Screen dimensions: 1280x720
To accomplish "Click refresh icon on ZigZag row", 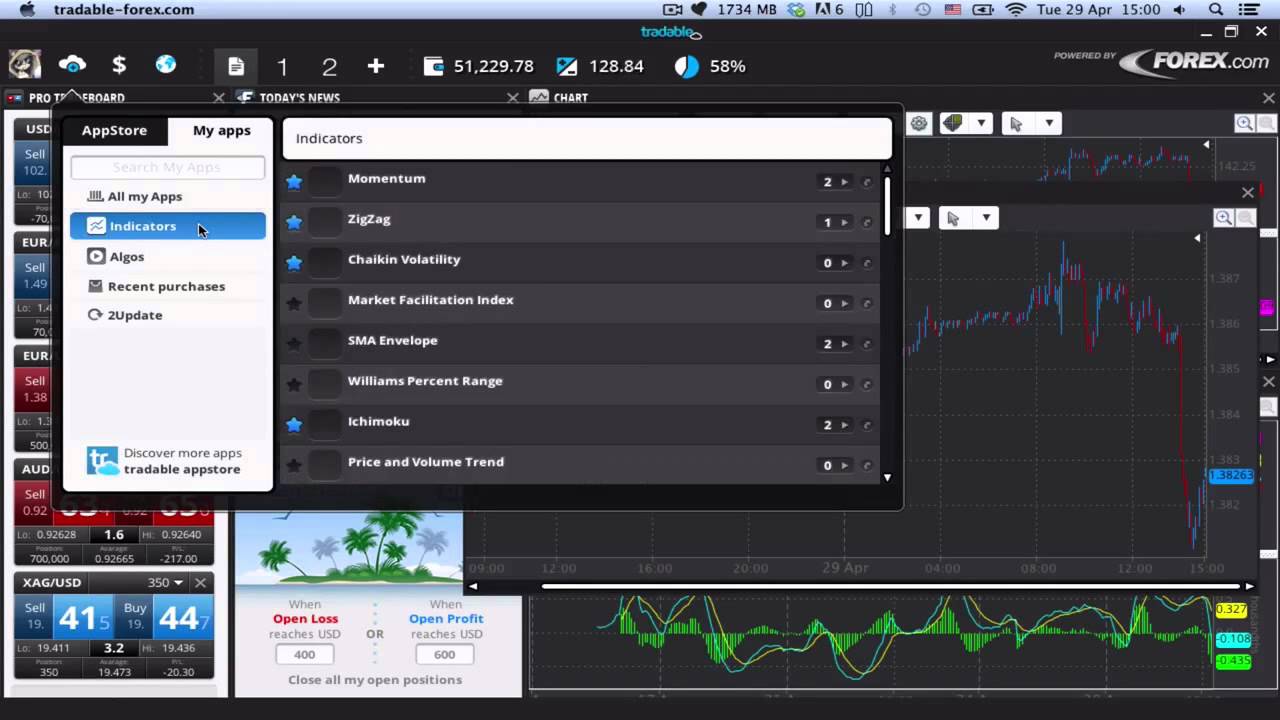I will pos(867,222).
